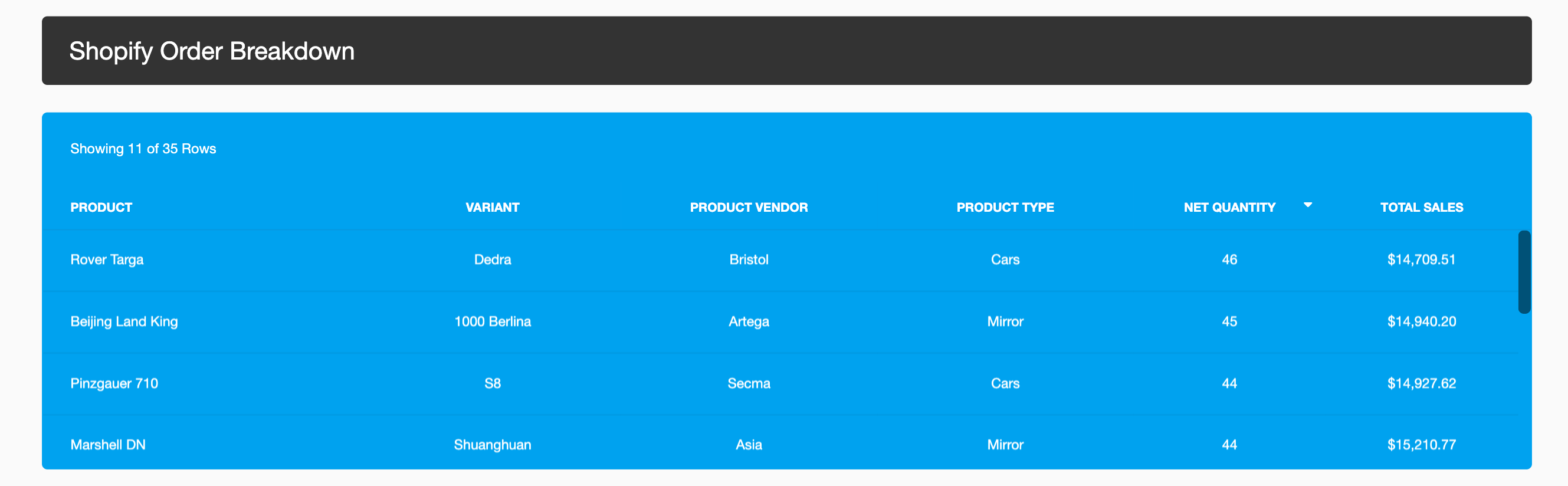1568x486 pixels.
Task: Click the 1000 Berlina variant cell
Action: pyautogui.click(x=493, y=322)
